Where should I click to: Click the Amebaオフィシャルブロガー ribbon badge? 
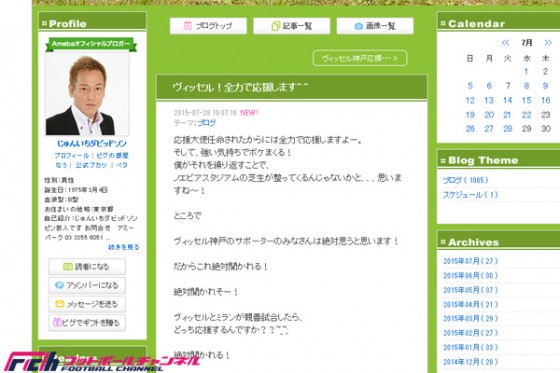click(x=91, y=44)
